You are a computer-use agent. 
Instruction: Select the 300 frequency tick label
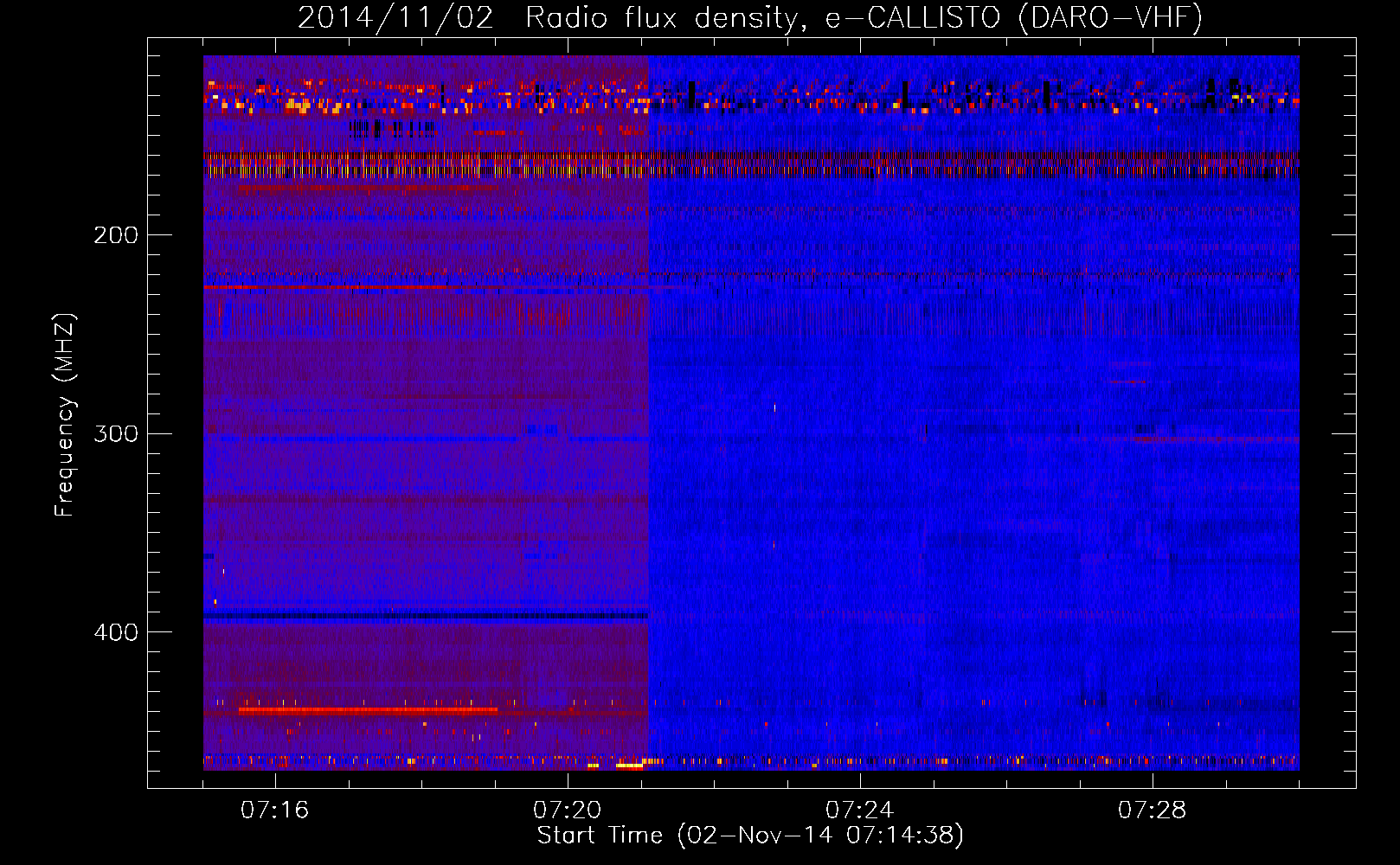pos(116,433)
